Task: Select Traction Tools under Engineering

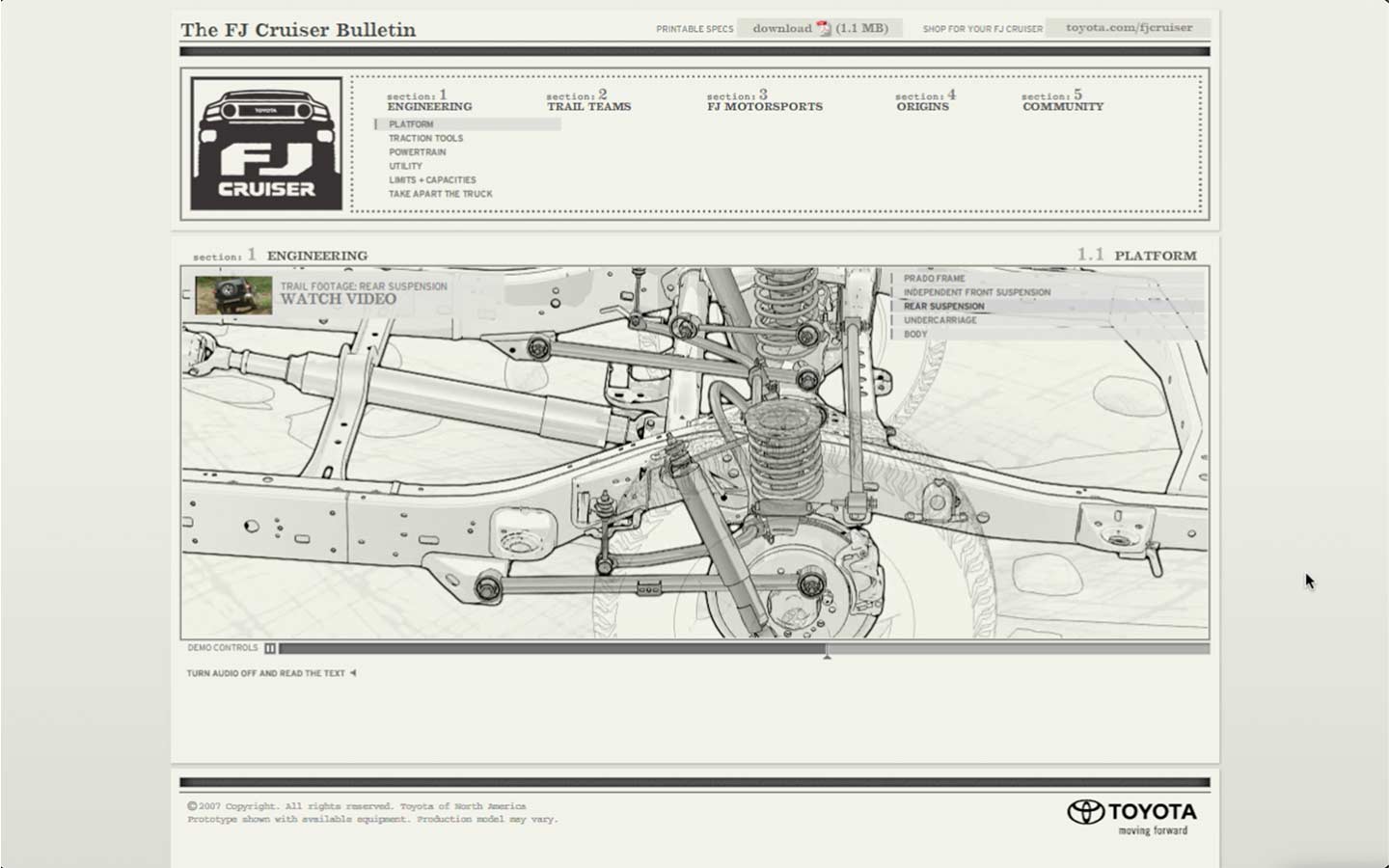Action: (425, 139)
